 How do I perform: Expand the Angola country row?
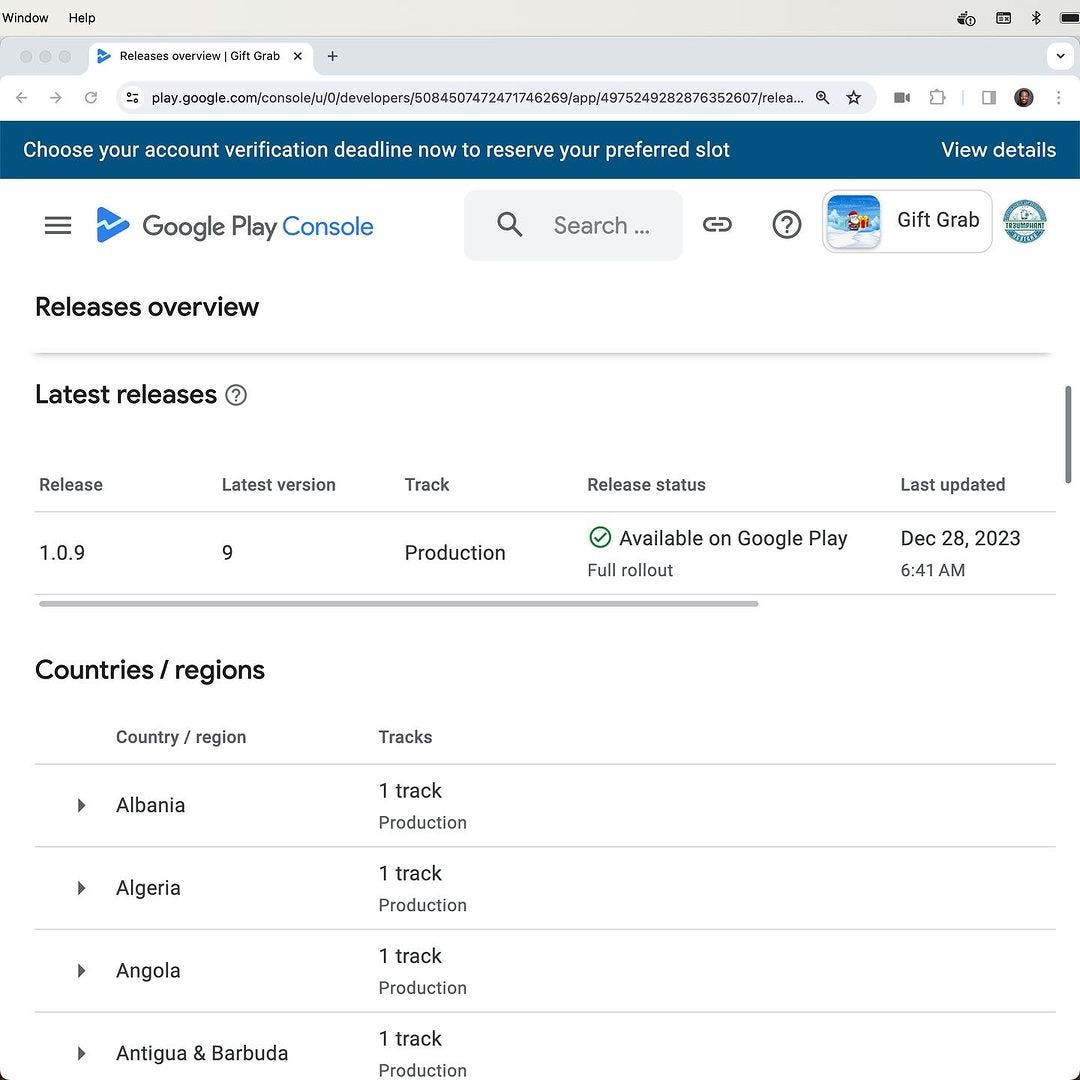[81, 971]
